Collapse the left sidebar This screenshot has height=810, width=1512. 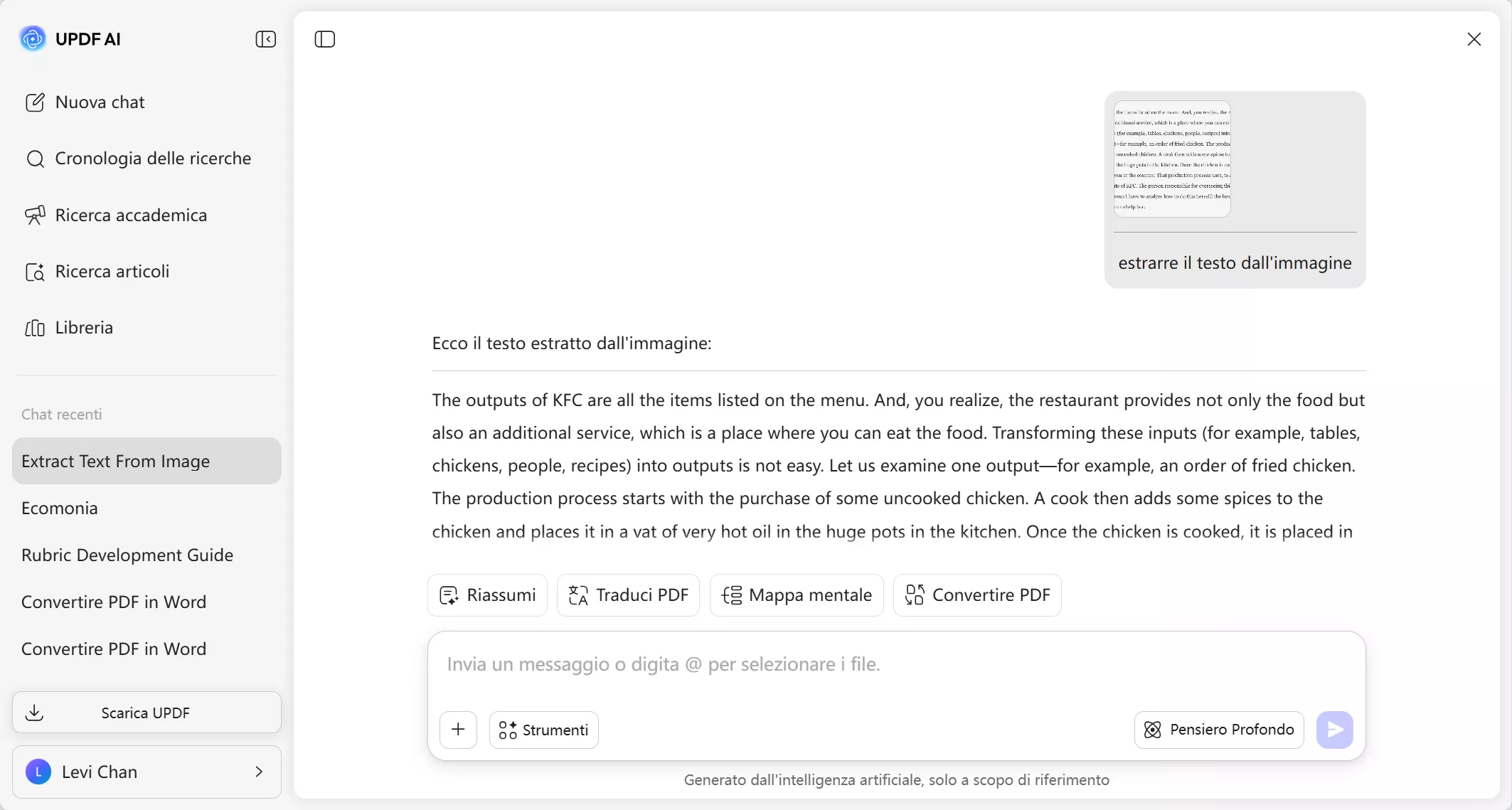pyautogui.click(x=265, y=39)
